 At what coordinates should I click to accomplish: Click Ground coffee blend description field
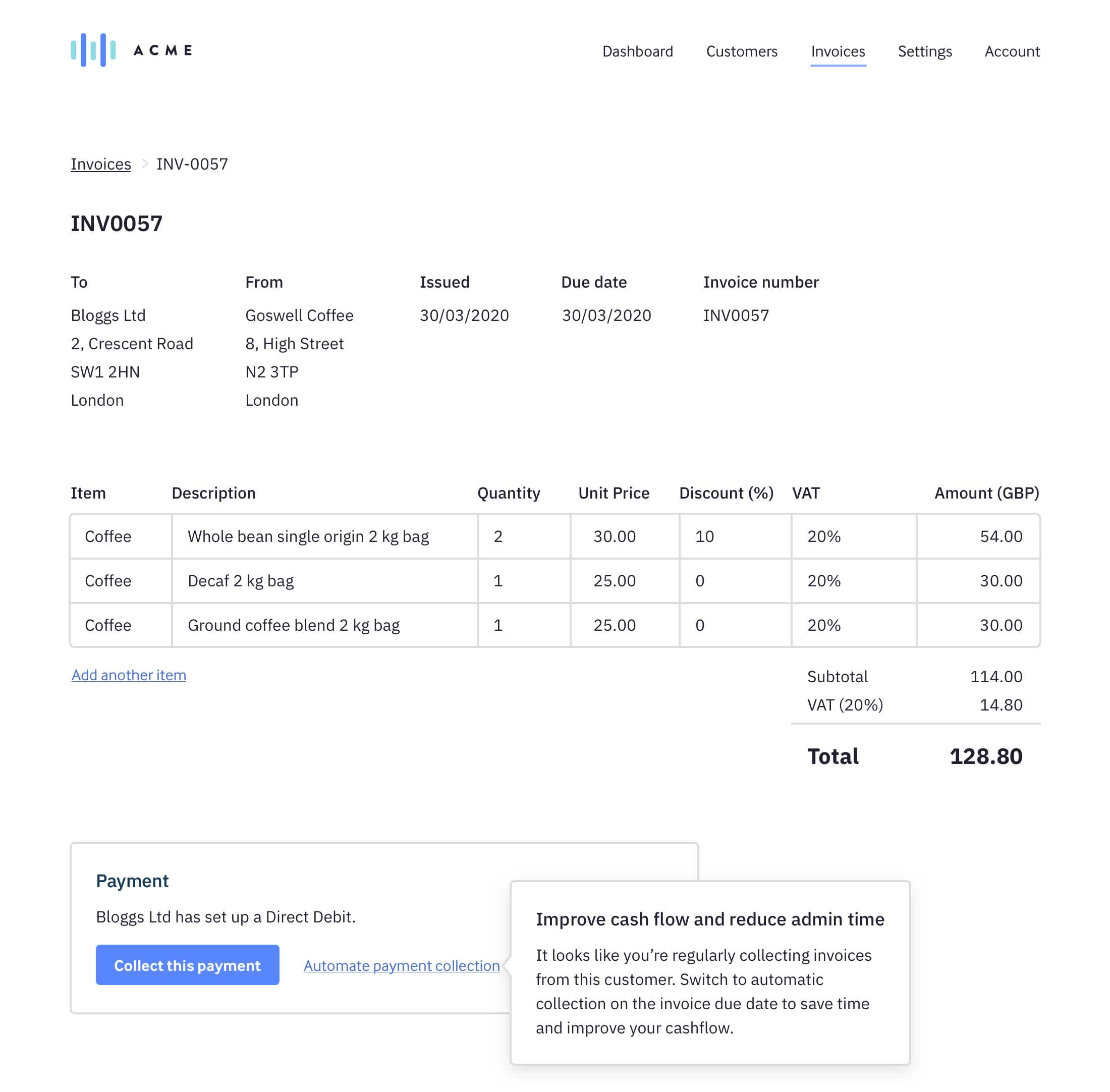(324, 625)
